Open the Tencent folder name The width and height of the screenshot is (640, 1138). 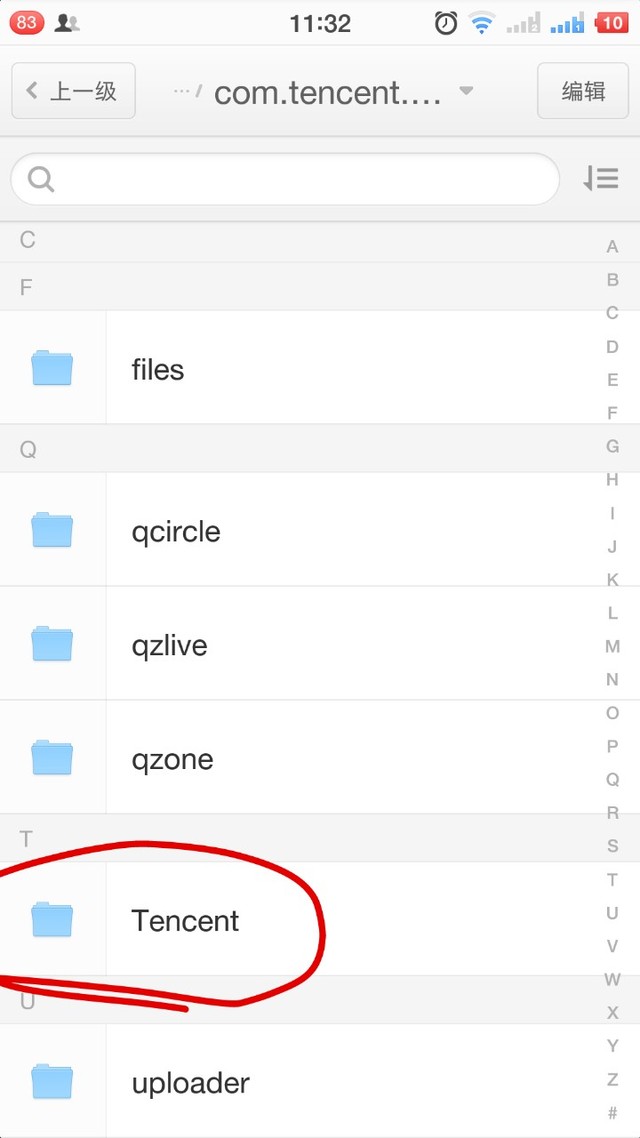coord(185,920)
